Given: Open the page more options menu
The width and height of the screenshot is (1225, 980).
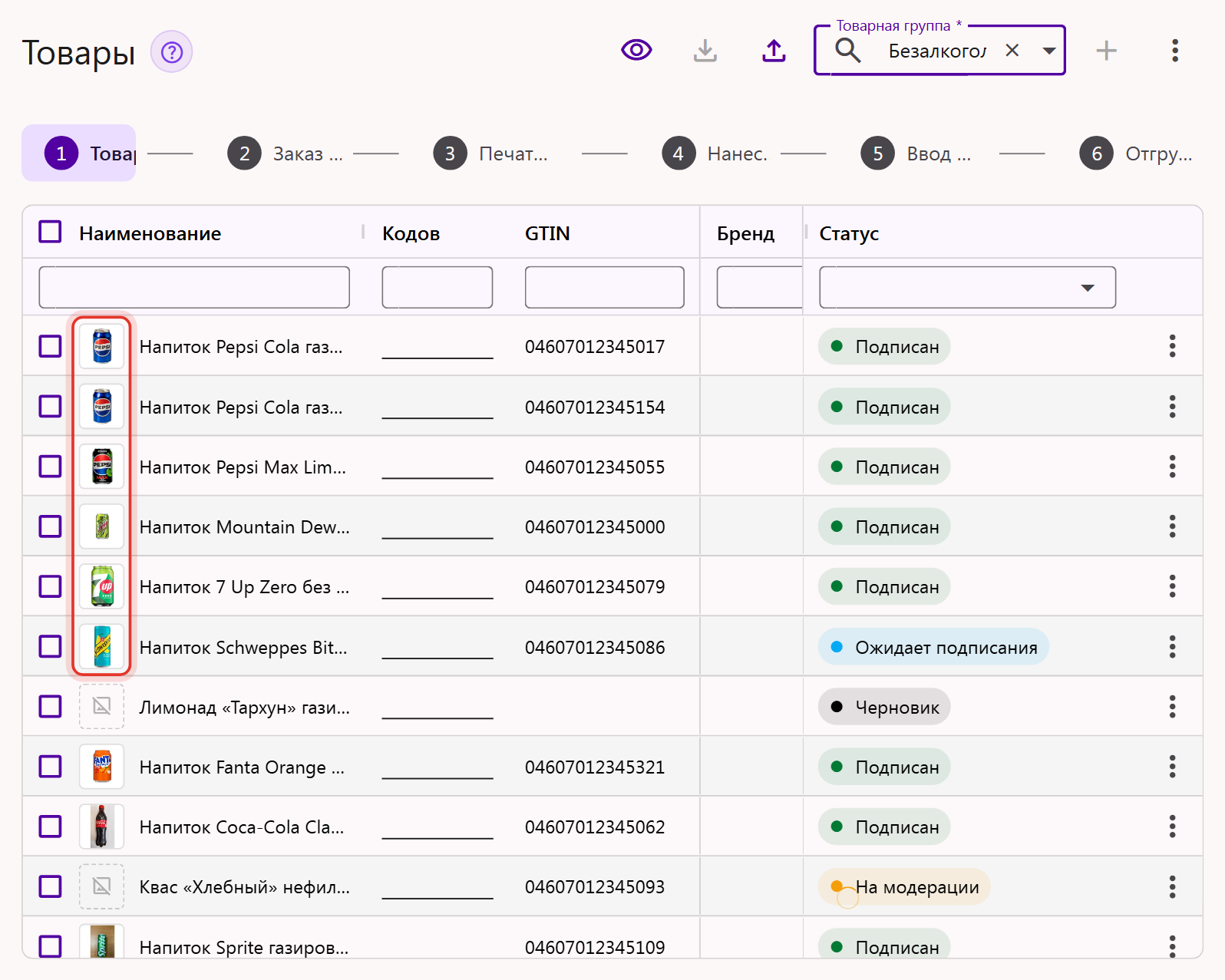Looking at the screenshot, I should pos(1175,51).
